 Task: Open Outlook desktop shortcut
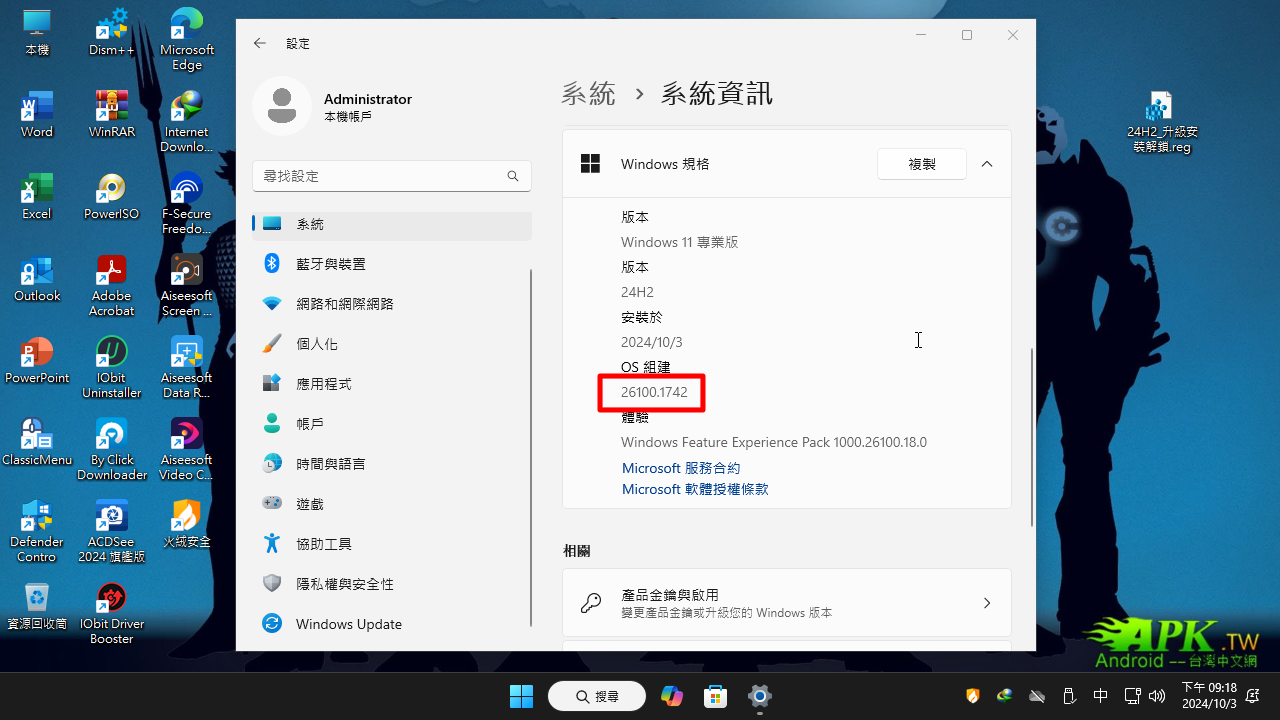click(37, 278)
